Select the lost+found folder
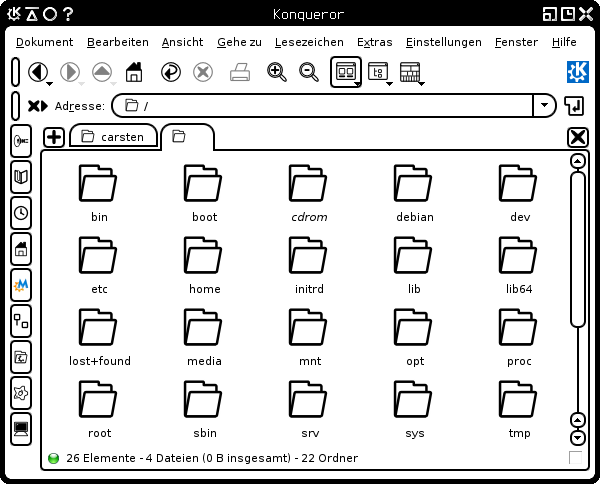The width and height of the screenshot is (600, 484). pyautogui.click(x=99, y=338)
